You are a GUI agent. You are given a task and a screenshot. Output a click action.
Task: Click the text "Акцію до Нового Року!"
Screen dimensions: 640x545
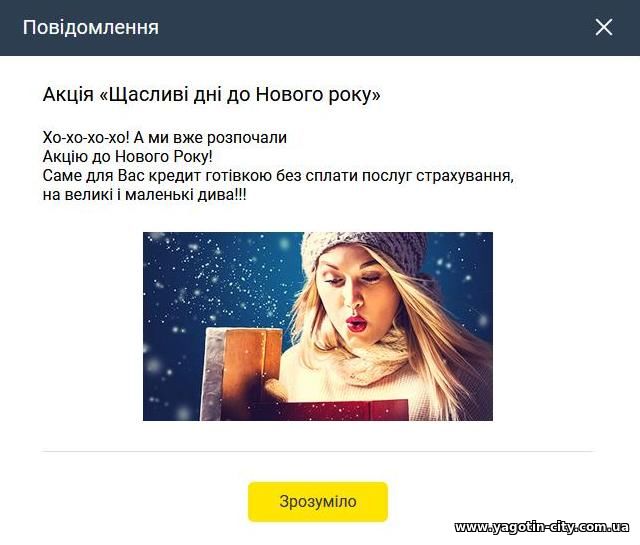click(x=127, y=157)
